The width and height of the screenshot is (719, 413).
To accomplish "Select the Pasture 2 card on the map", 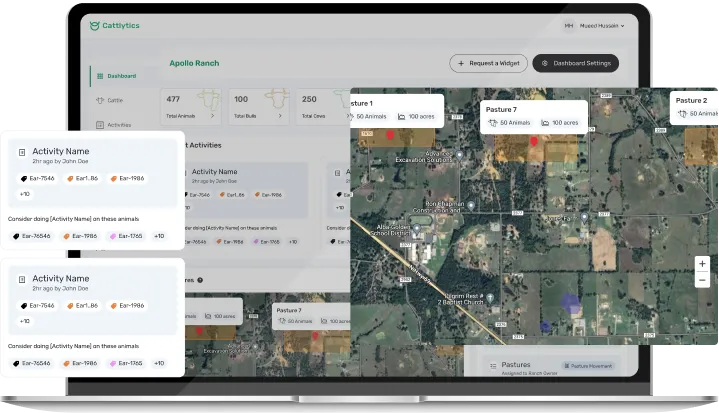I will coord(694,107).
